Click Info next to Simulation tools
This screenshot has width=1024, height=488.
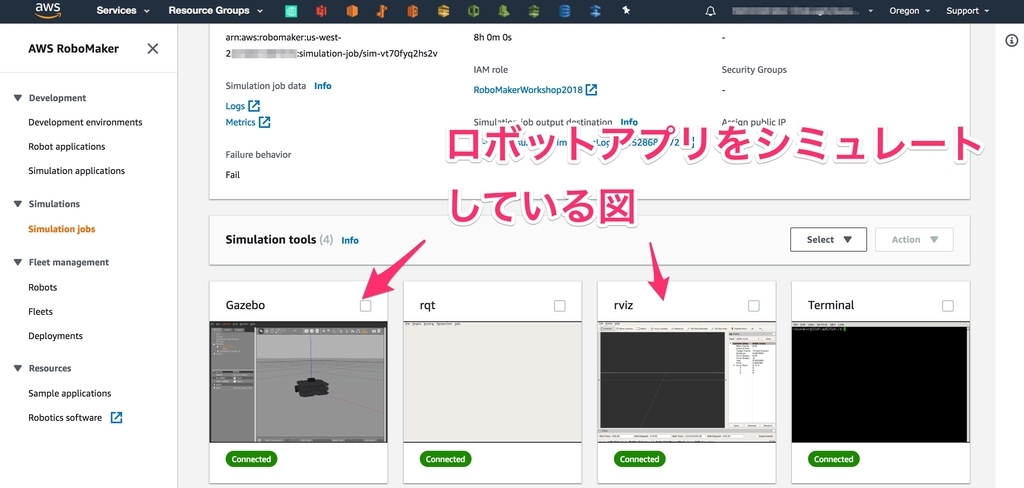click(350, 240)
